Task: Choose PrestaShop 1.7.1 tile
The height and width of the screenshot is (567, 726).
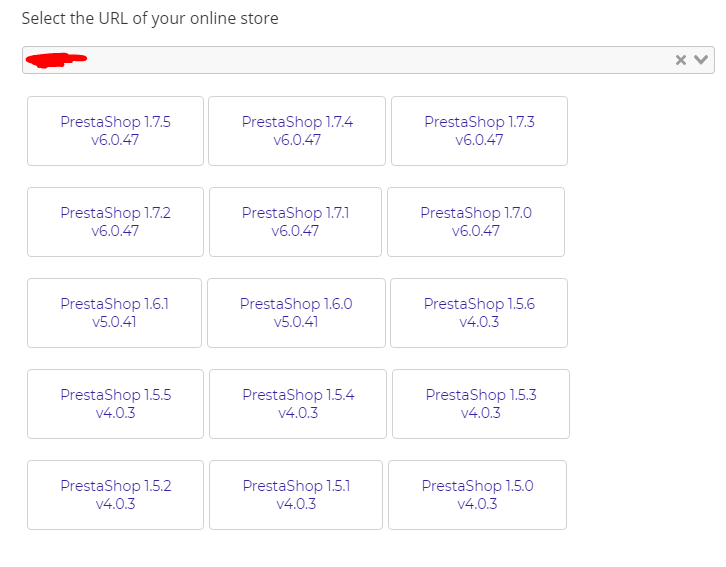Action: tap(295, 222)
